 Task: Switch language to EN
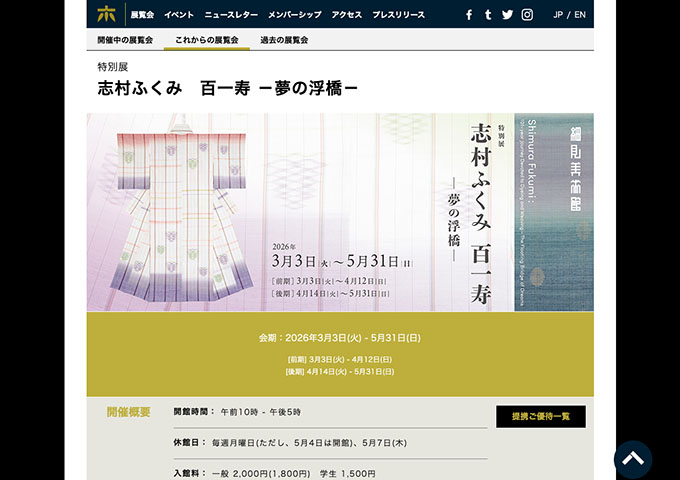[580, 15]
